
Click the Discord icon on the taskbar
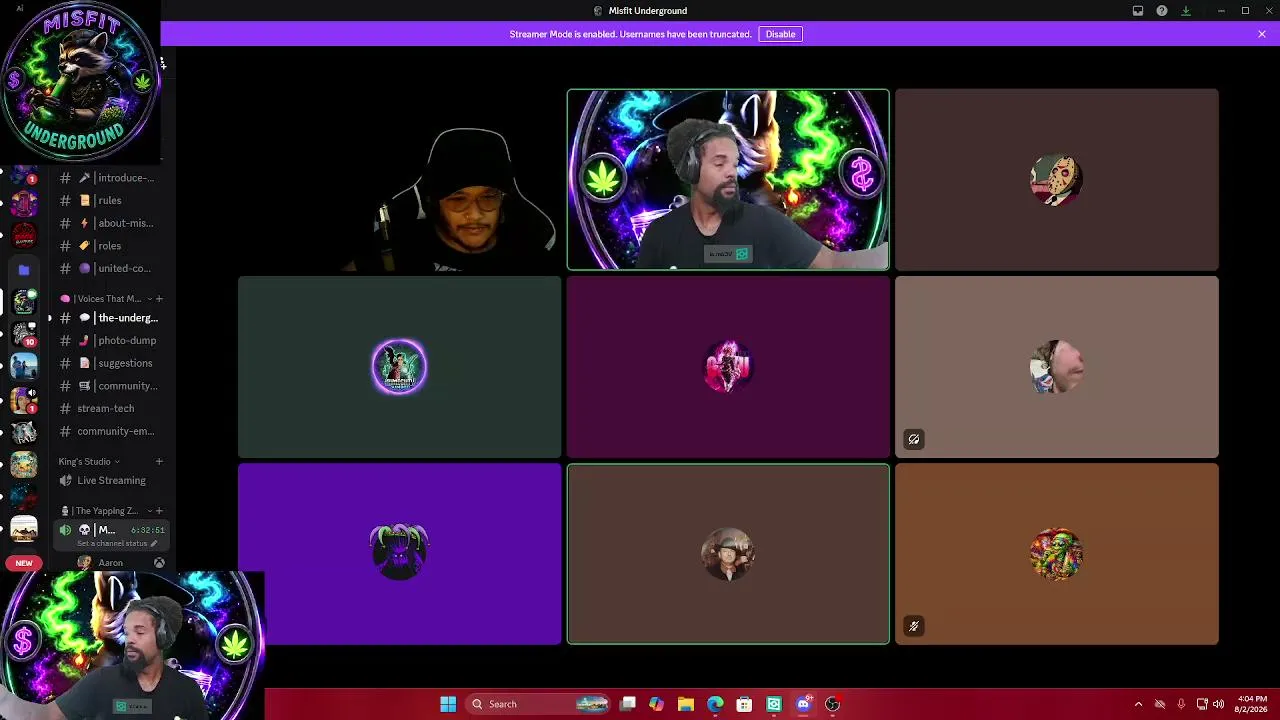click(803, 704)
